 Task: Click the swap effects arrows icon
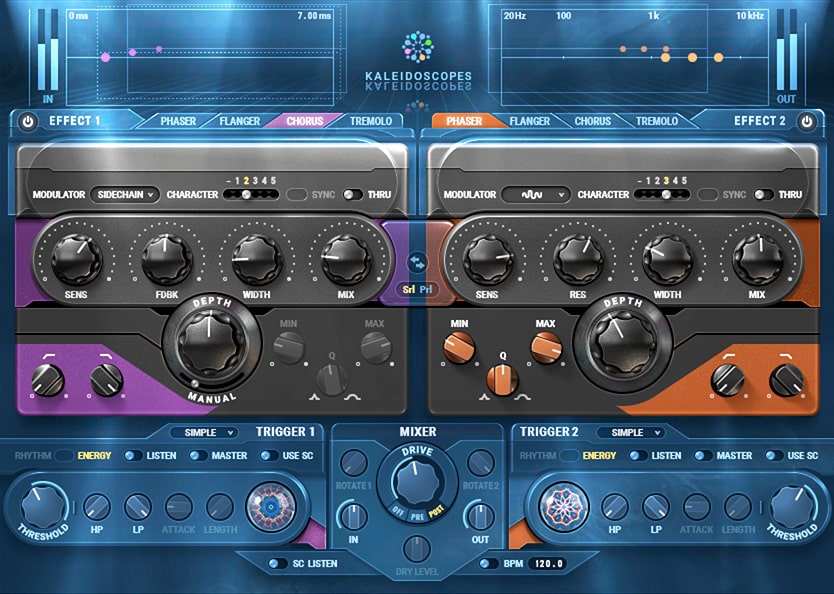417,262
